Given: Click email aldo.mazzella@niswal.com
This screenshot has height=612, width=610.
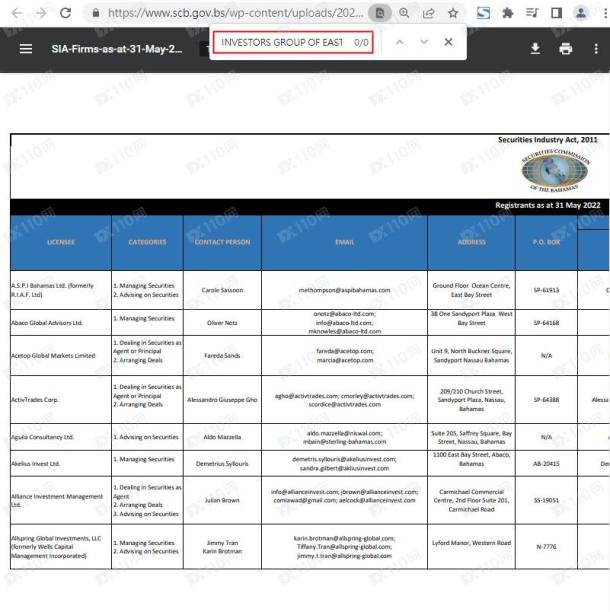Looking at the screenshot, I should (345, 433).
